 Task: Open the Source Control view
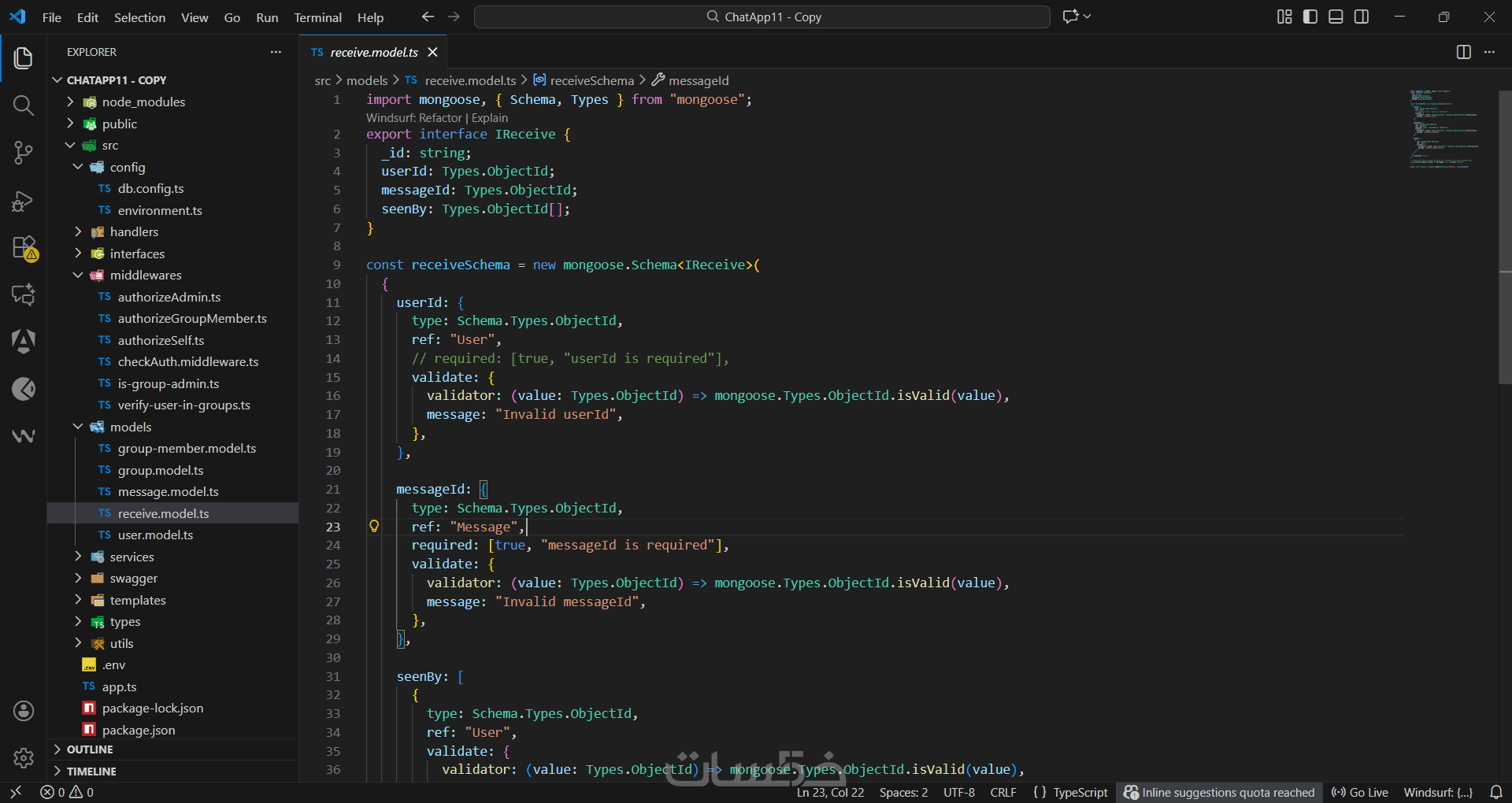coord(24,153)
